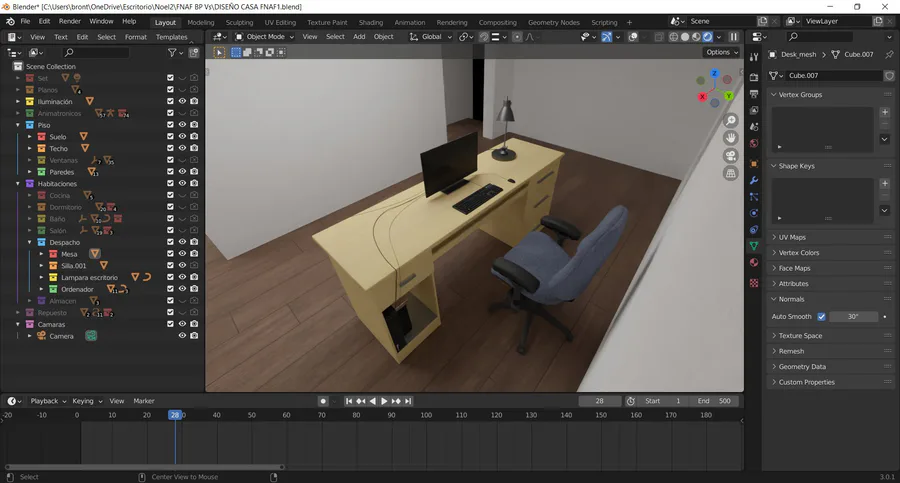Disable Camera render camera icon in outliner

click(194, 335)
